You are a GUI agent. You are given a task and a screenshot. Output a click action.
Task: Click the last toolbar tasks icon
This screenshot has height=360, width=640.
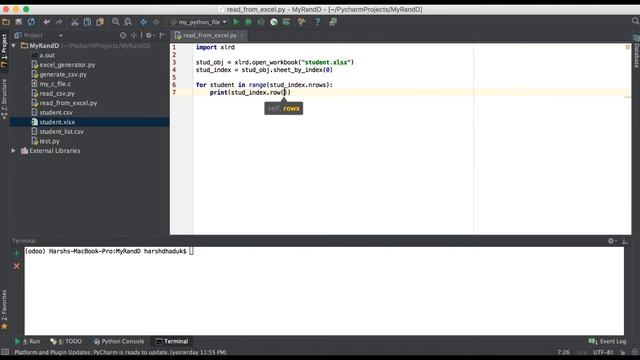coord(333,22)
